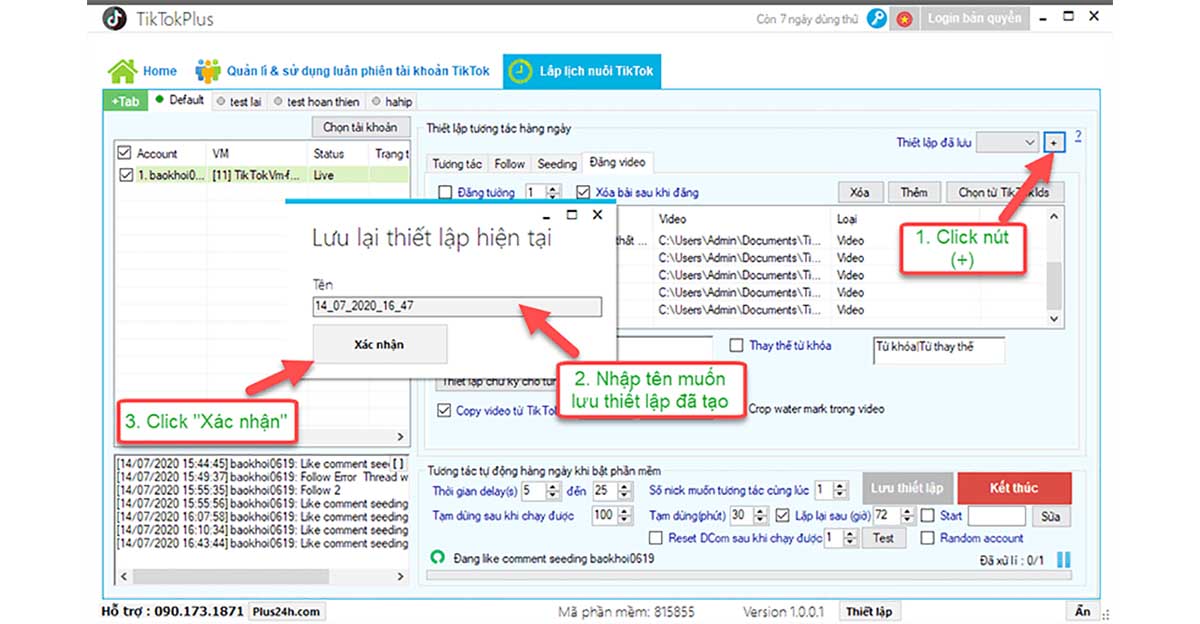Click the Từ khóa|Từ thay thế field
This screenshot has height=624, width=1200.
point(938,349)
